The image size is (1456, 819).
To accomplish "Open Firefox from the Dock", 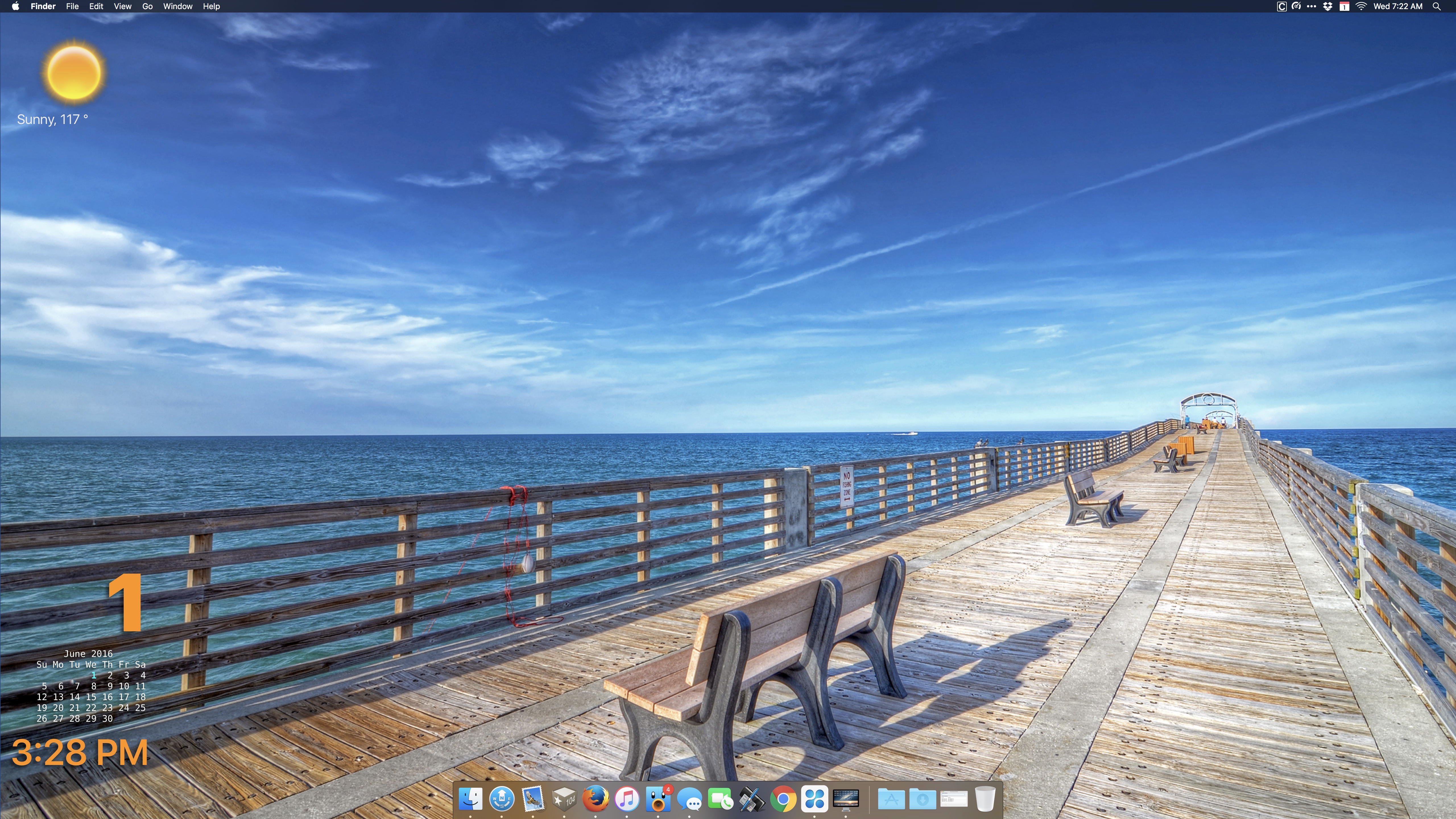I will click(595, 799).
